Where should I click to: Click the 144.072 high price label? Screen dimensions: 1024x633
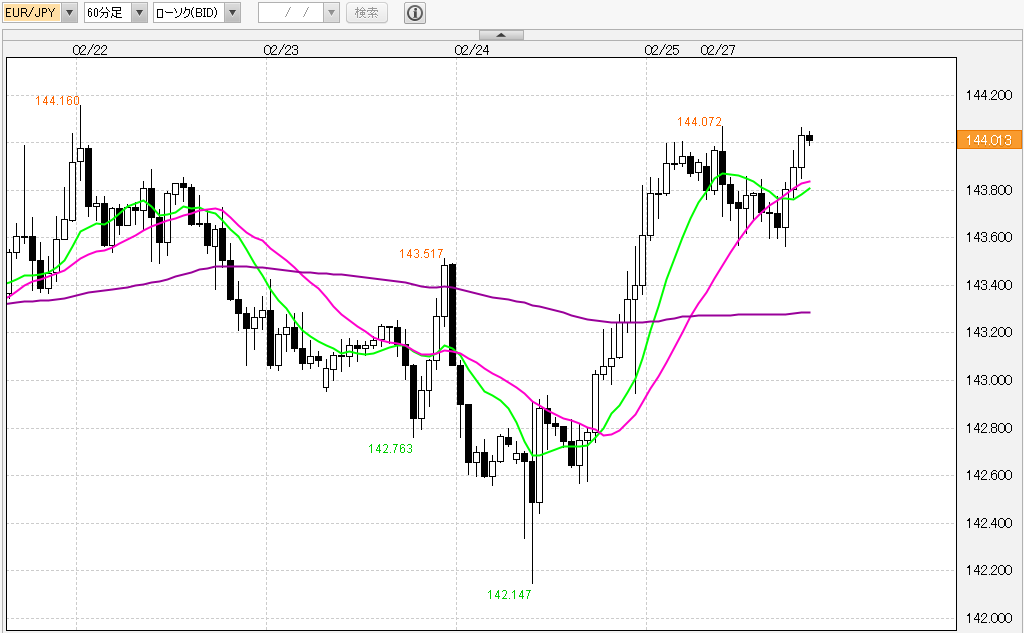(x=699, y=122)
